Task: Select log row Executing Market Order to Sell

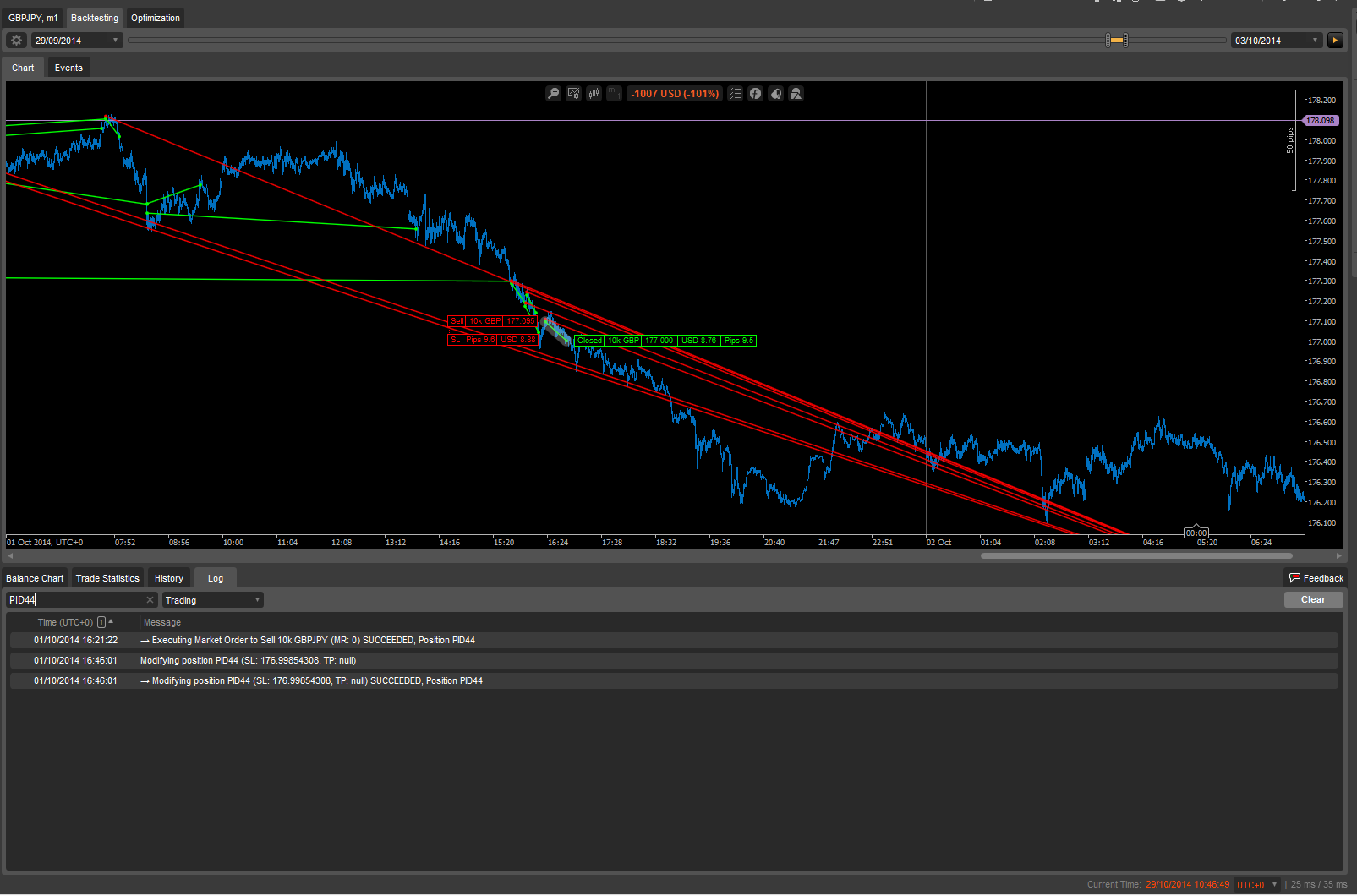Action: click(674, 640)
